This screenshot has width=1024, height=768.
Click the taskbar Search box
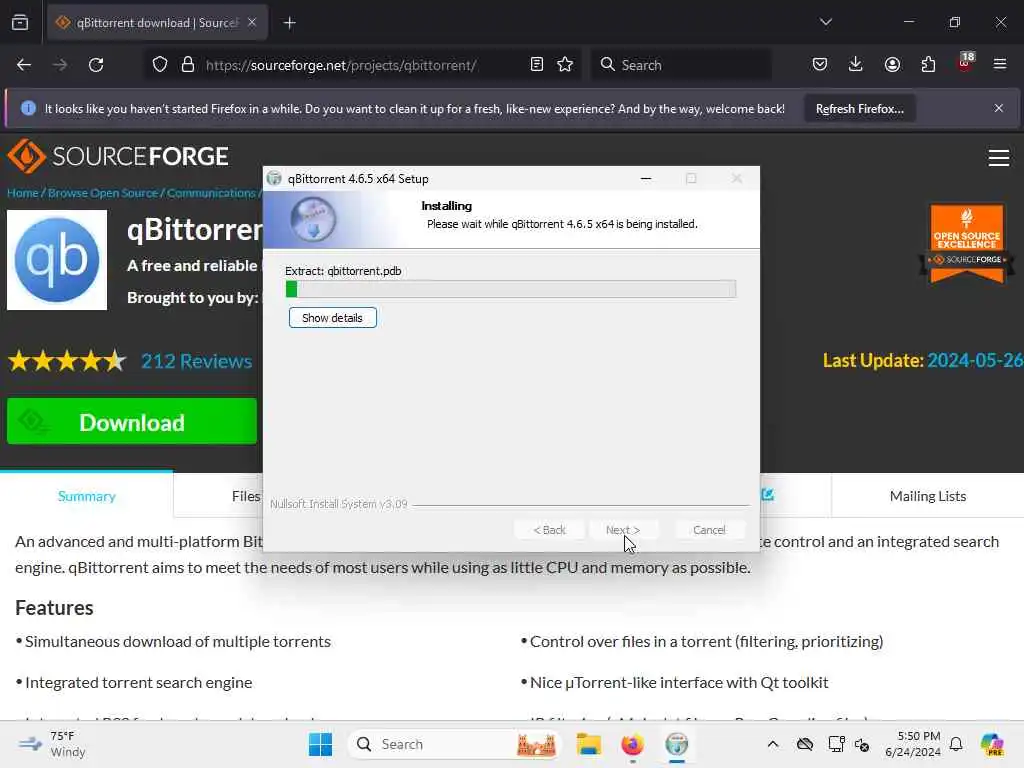pyautogui.click(x=456, y=744)
